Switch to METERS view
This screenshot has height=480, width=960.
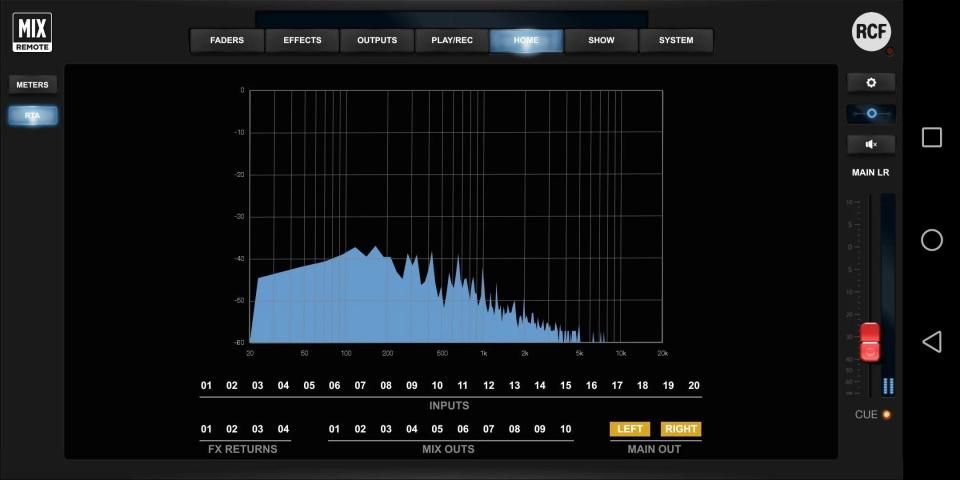33,85
